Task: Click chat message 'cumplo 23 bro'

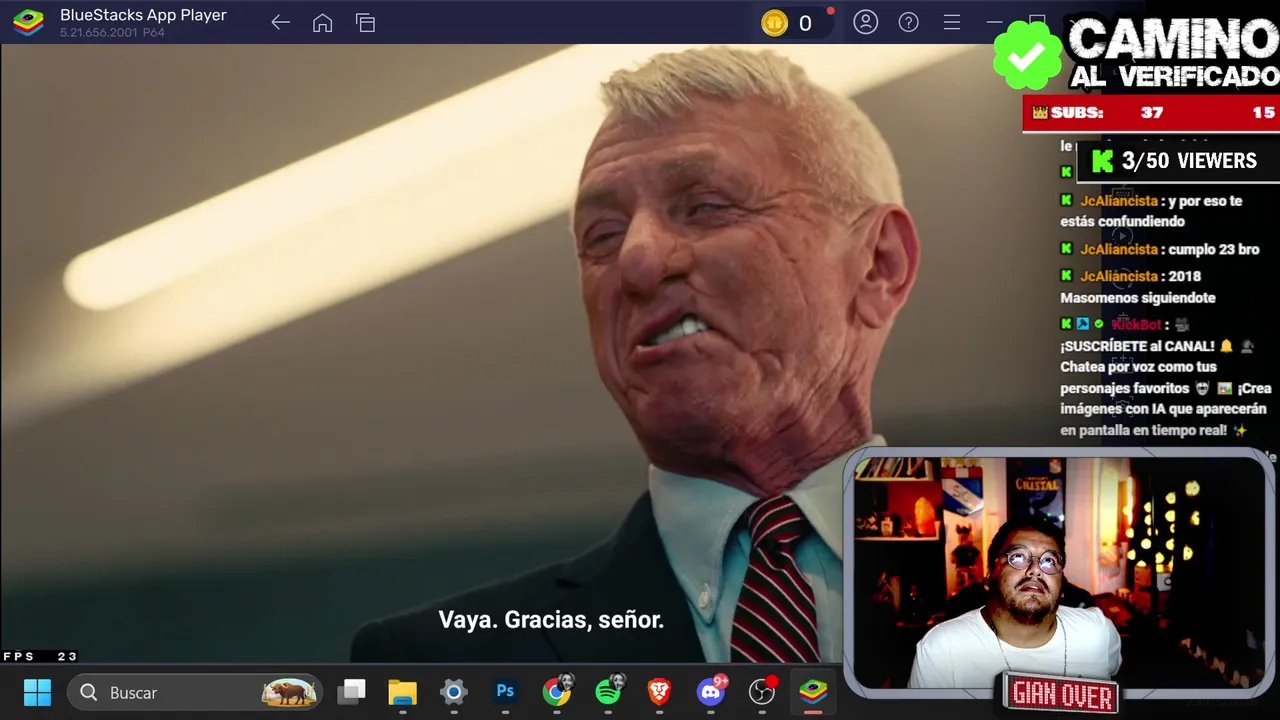Action: point(1211,249)
